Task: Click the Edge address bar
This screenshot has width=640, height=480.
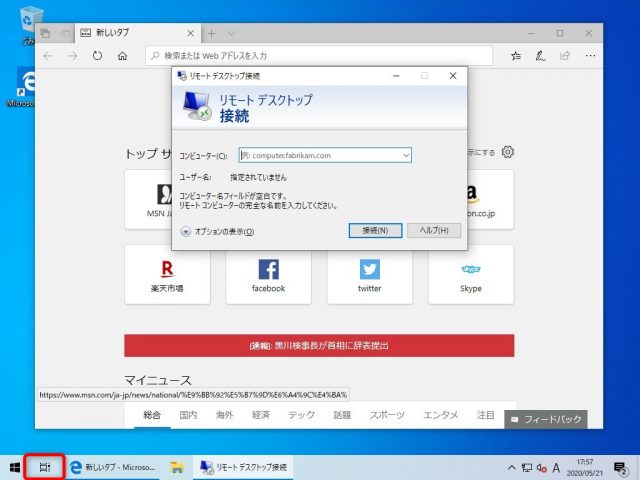Action: point(319,56)
